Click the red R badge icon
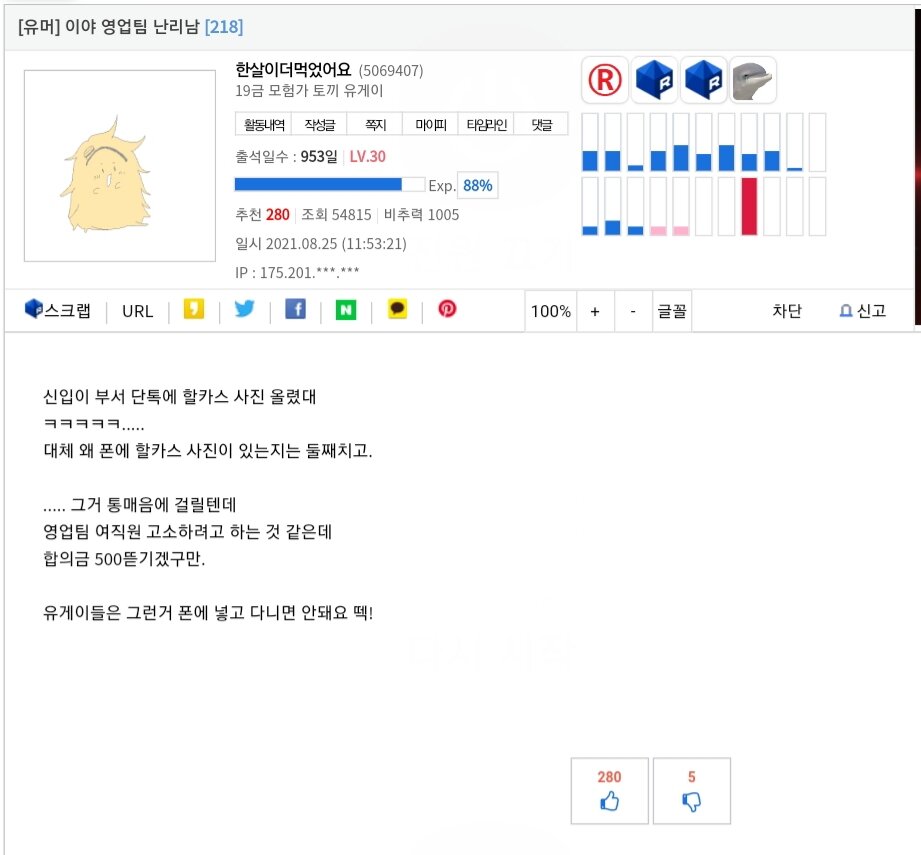 coord(605,80)
